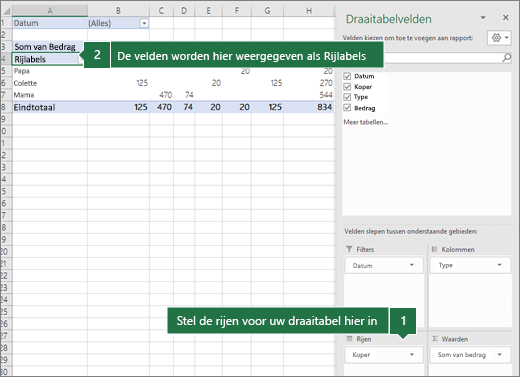520x377 pixels.
Task: Click the Waarden sigma icon
Action: click(x=435, y=339)
